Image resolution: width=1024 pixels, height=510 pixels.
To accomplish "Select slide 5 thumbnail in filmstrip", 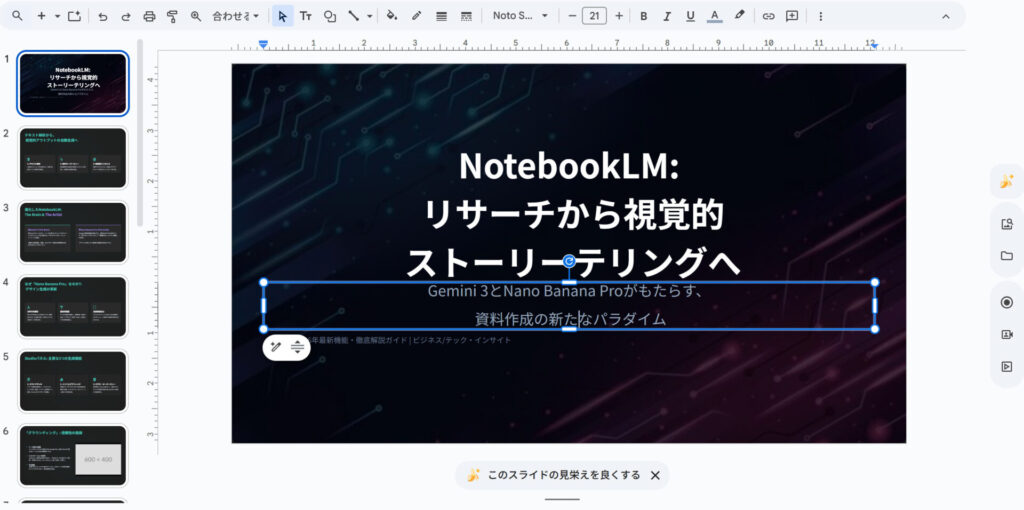I will click(x=73, y=381).
